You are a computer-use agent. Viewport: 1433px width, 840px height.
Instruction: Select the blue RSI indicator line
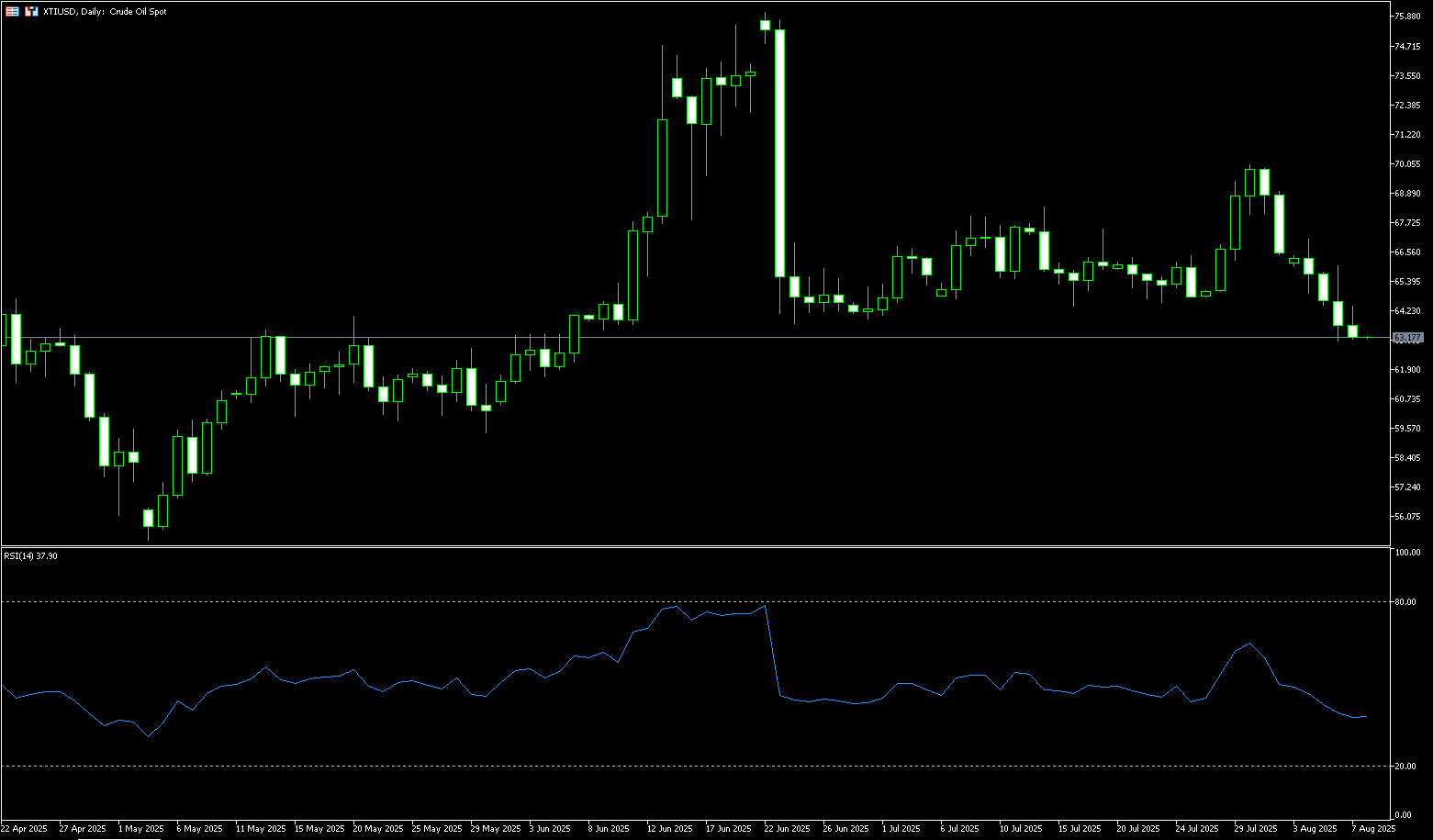pyautogui.click(x=684, y=672)
